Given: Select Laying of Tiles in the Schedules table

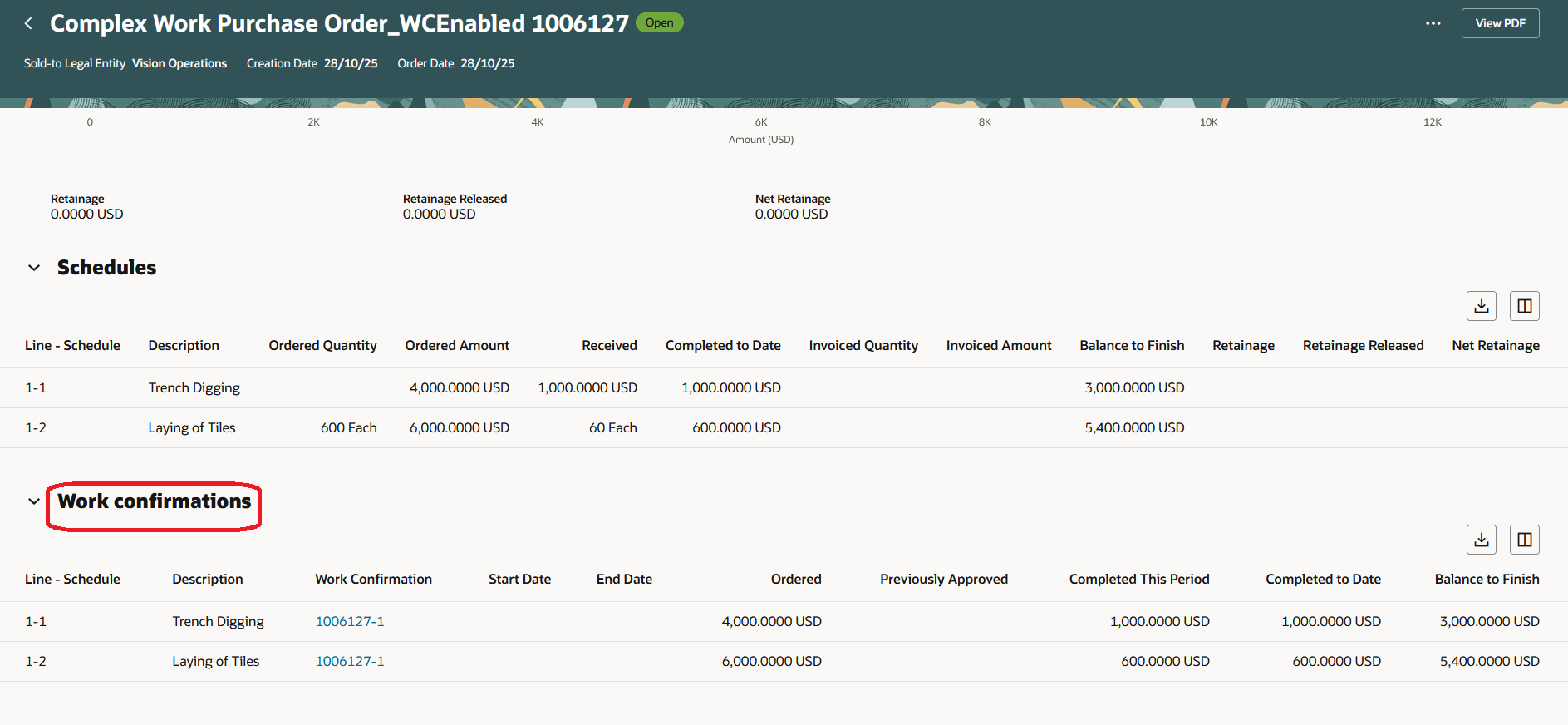Looking at the screenshot, I should click(x=192, y=427).
